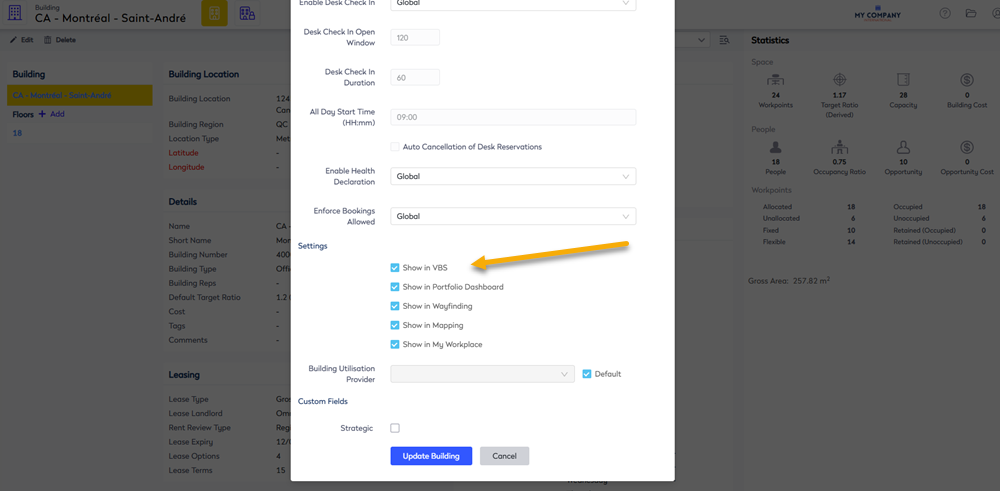This screenshot has height=492, width=1000.
Task: Click the Delete trash icon
Action: point(48,40)
